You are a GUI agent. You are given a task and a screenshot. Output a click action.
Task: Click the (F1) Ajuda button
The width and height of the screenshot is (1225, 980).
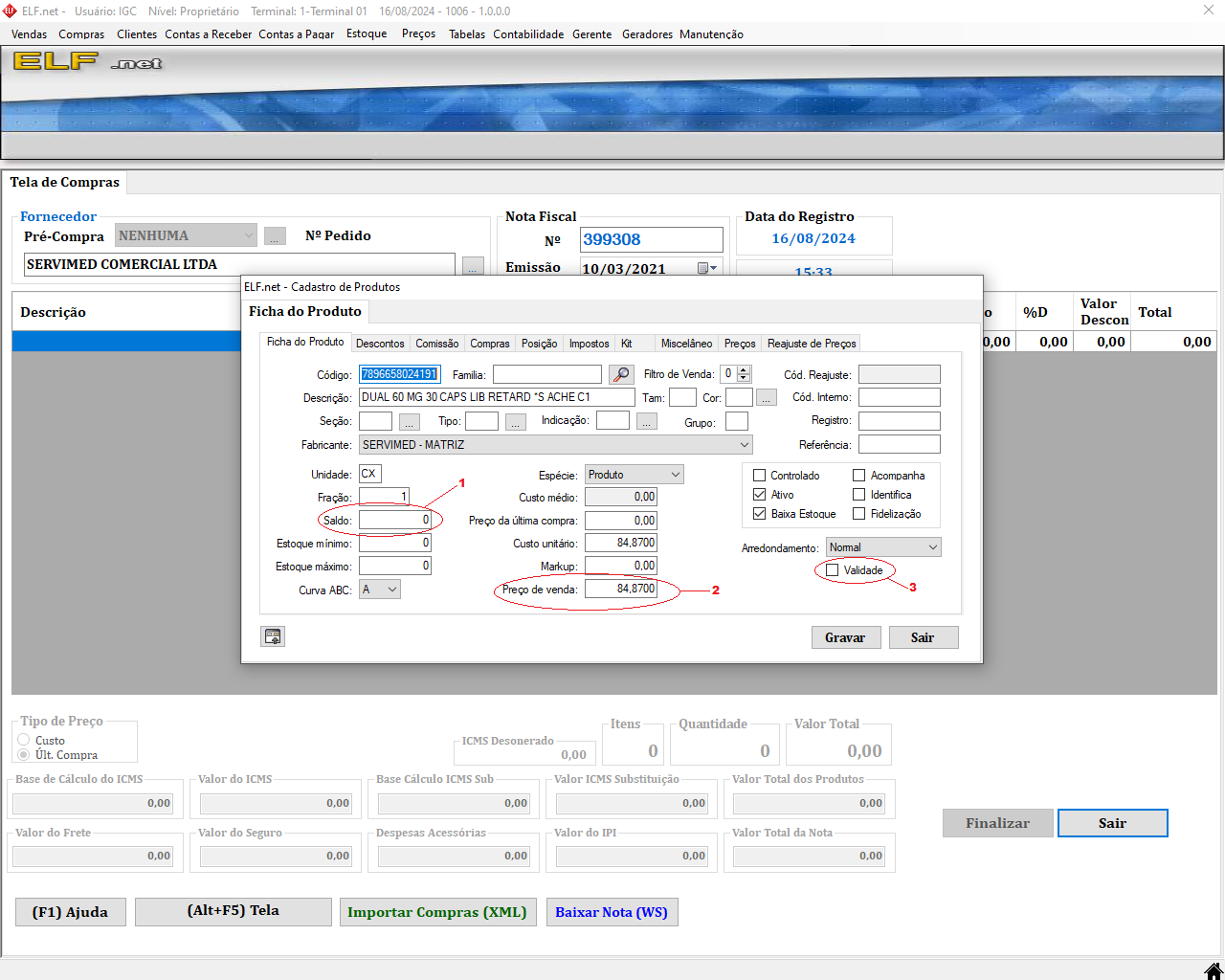coord(70,912)
